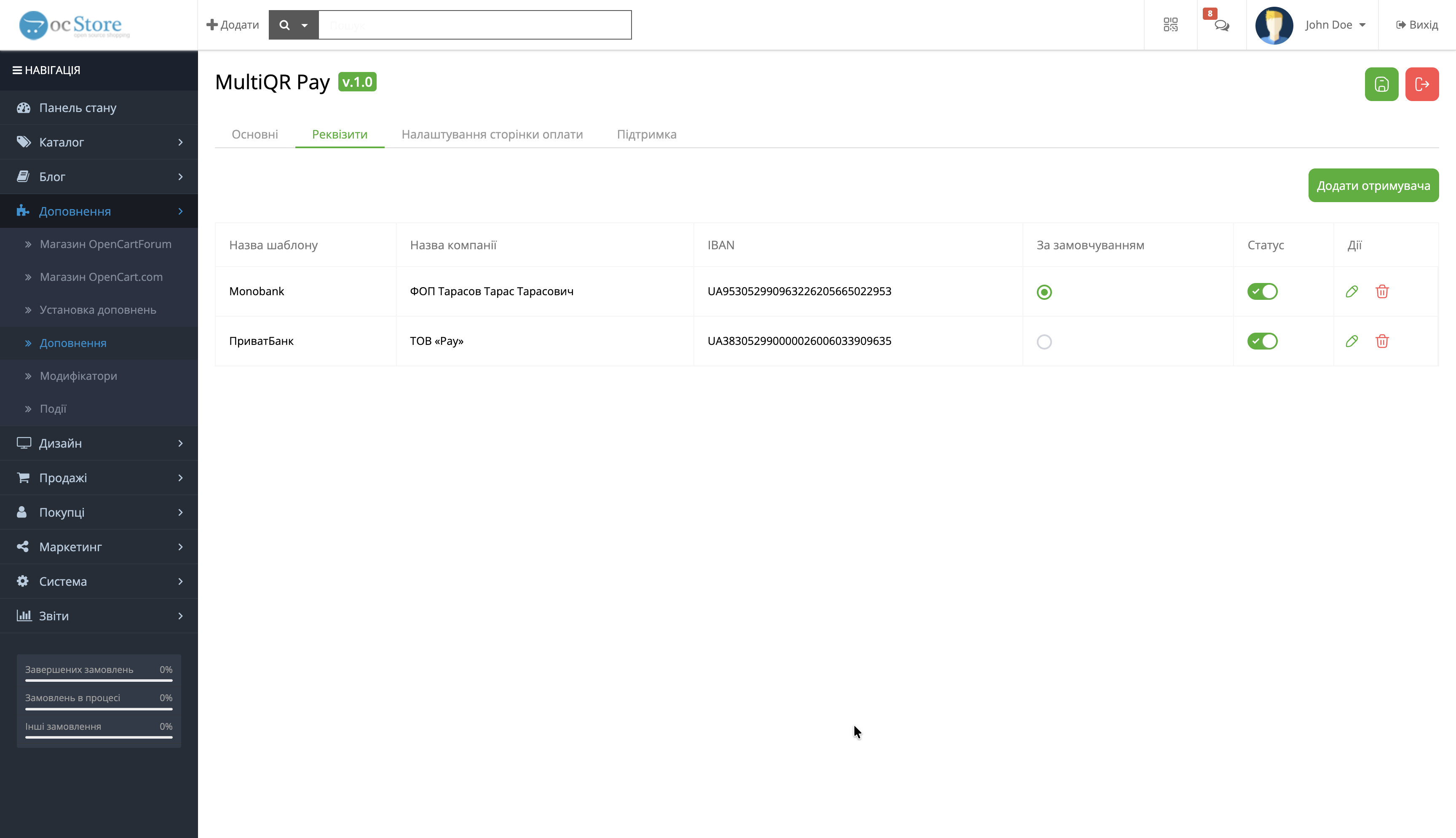
Task: Switch to the Основні tab
Action: point(254,134)
